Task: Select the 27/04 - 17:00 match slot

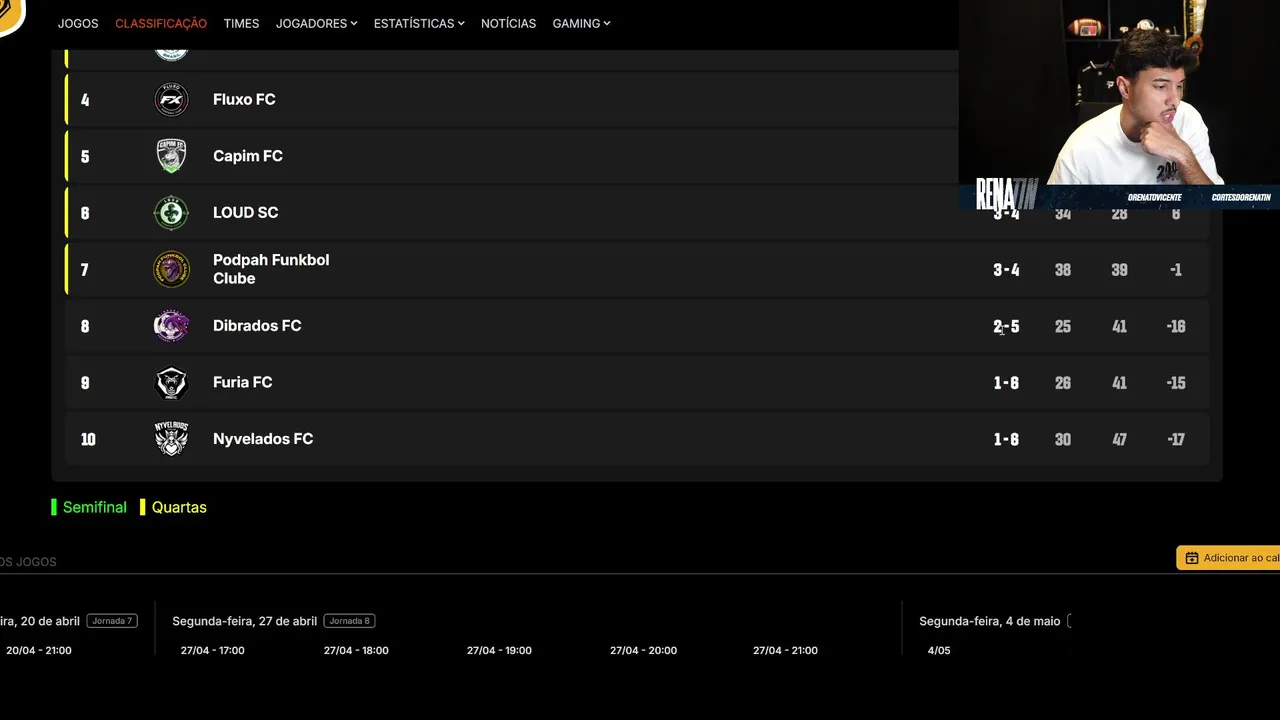Action: [213, 650]
